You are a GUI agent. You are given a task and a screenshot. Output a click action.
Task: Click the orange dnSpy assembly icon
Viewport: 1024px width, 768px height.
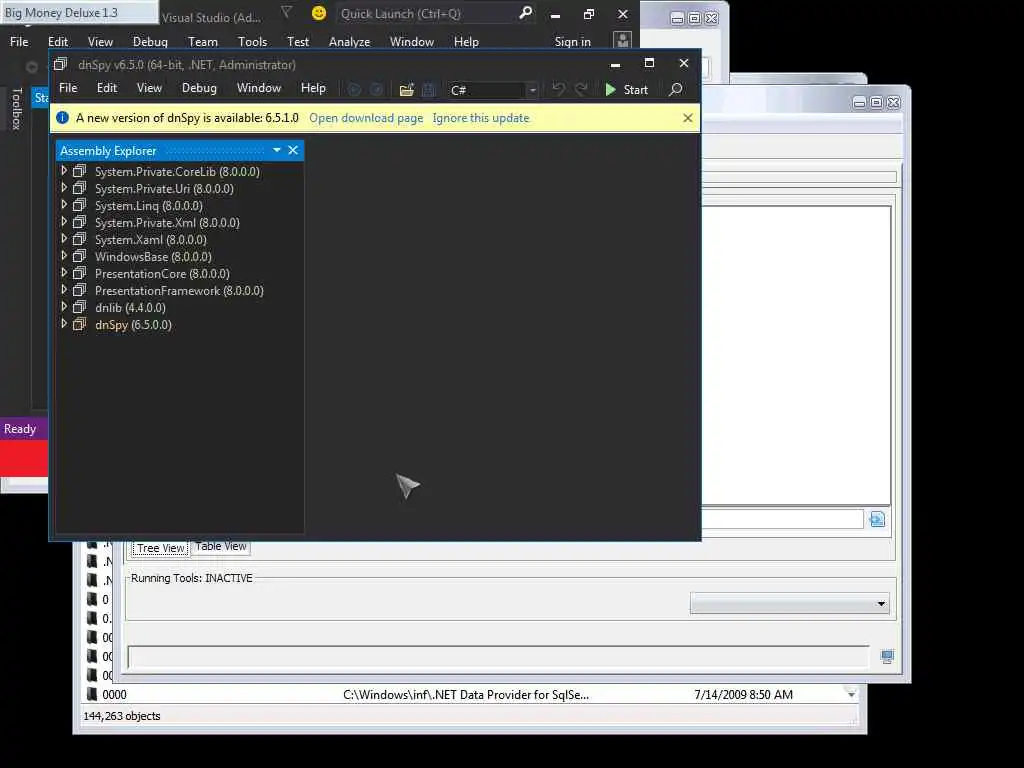(80, 324)
